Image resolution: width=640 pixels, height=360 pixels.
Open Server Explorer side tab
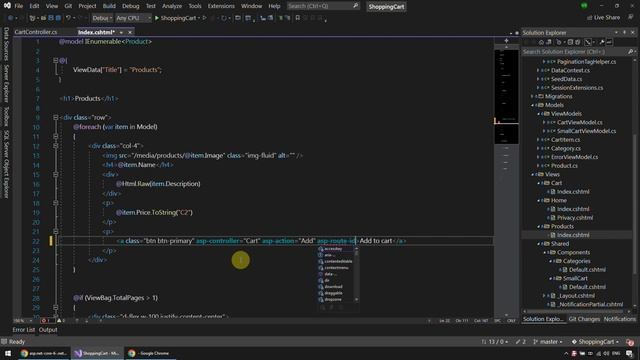[6, 84]
